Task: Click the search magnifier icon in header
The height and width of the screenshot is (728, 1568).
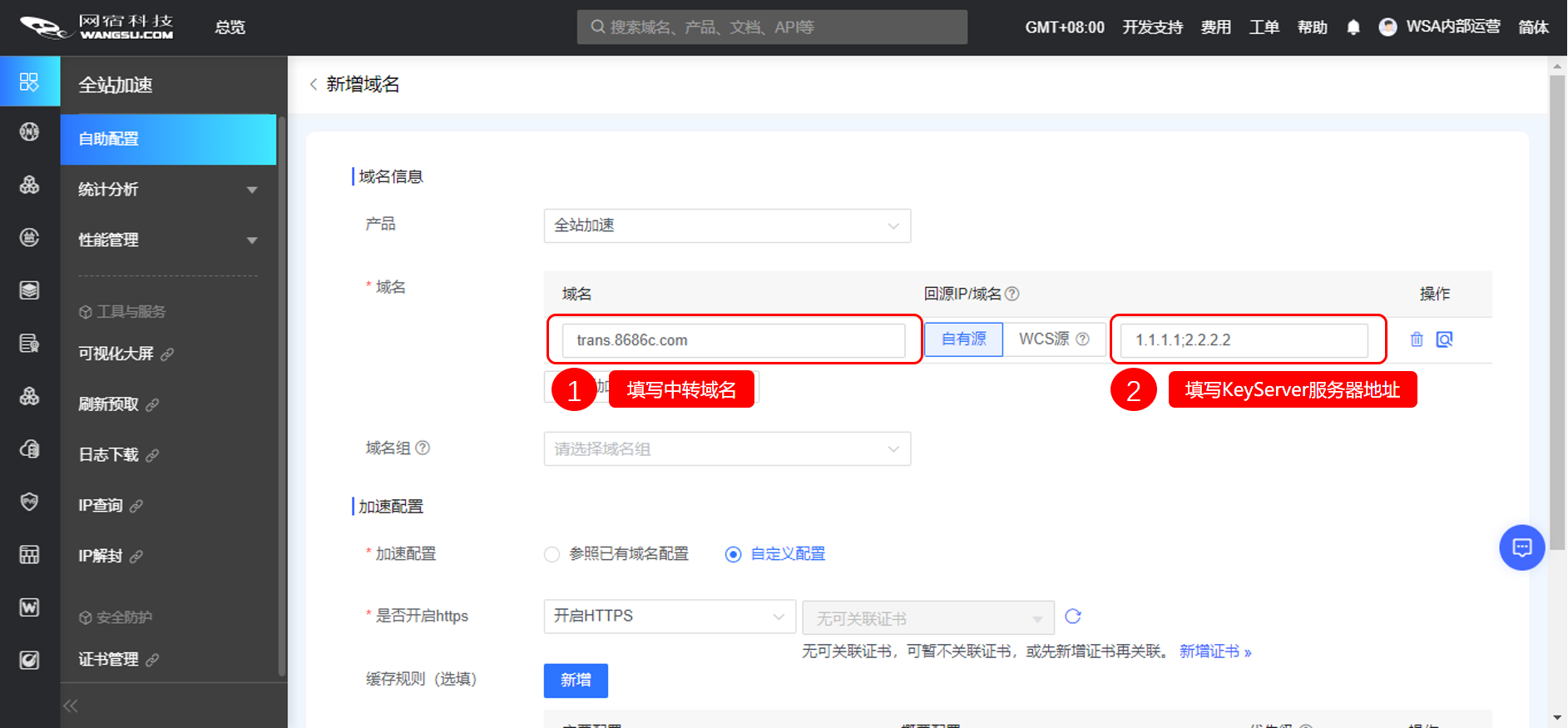Action: (597, 27)
